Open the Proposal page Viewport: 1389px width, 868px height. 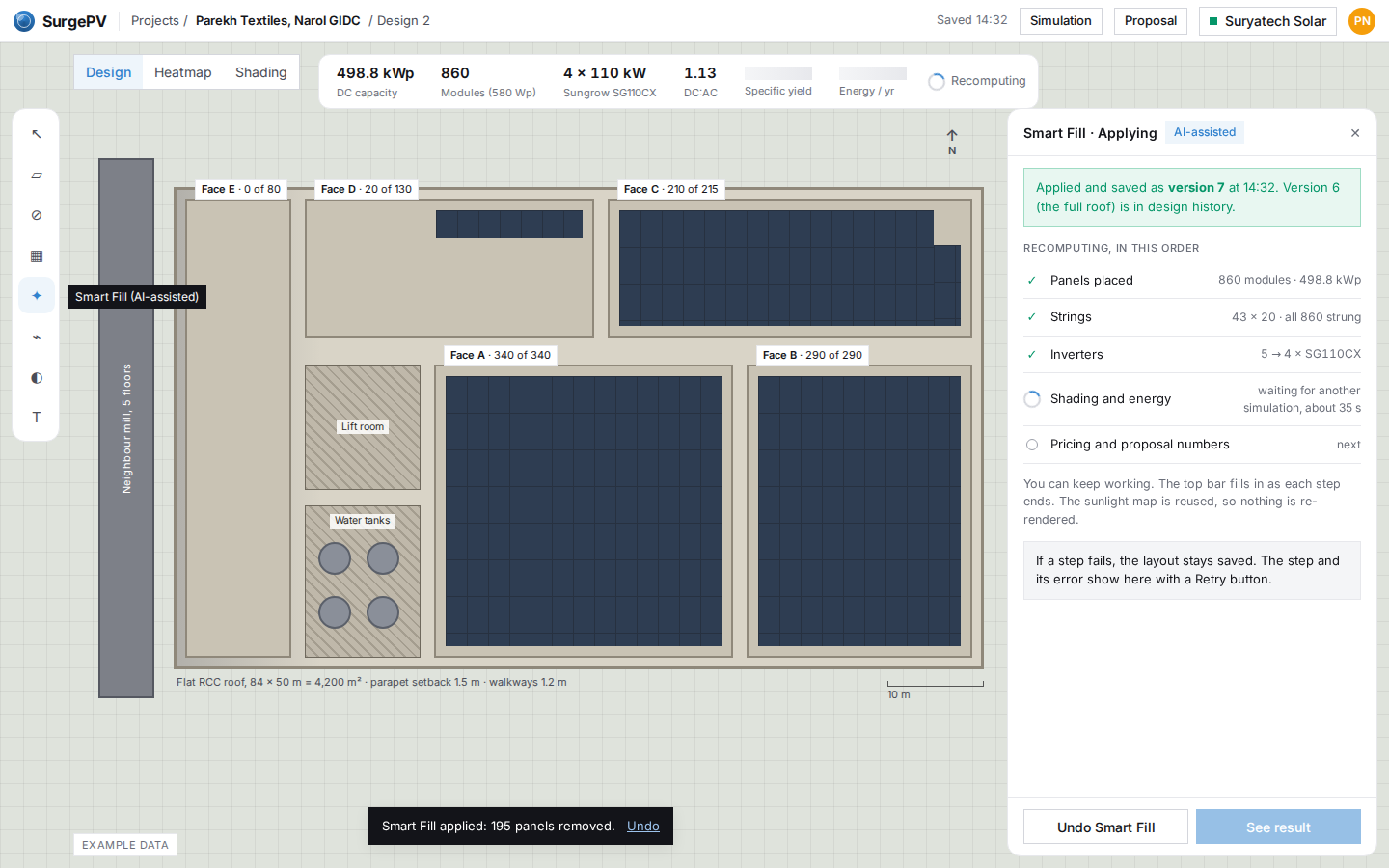pos(1151,20)
